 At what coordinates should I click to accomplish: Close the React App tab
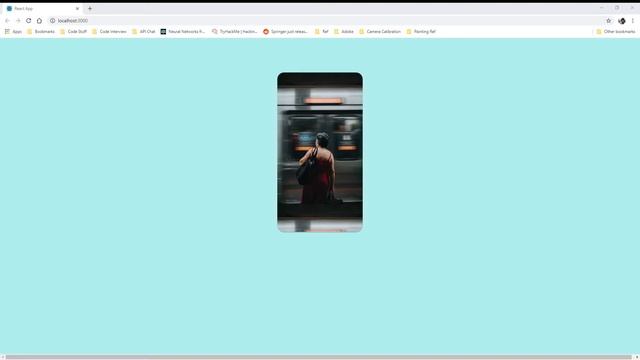click(78, 9)
